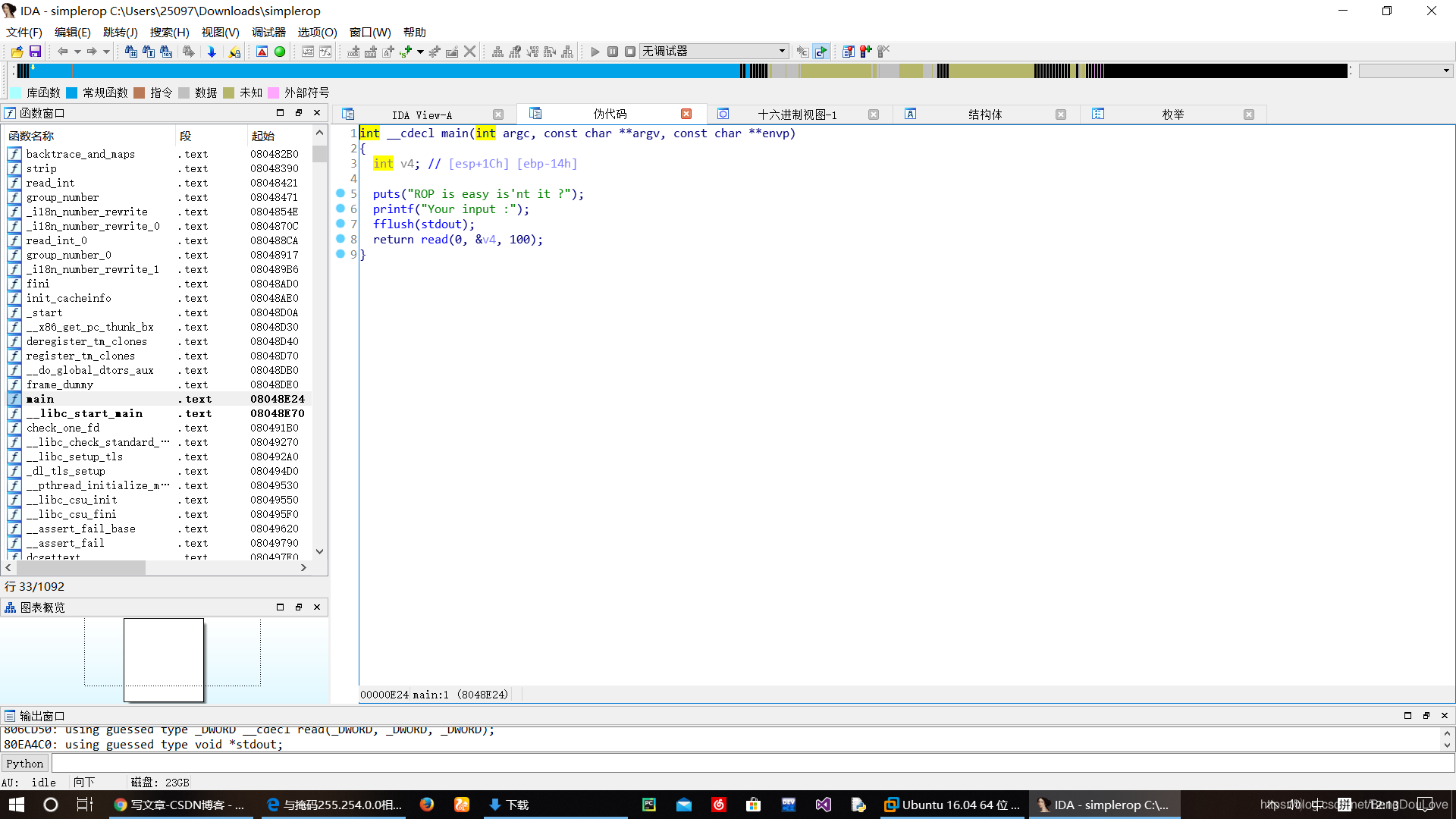Select the main function in the functions list

coord(40,399)
